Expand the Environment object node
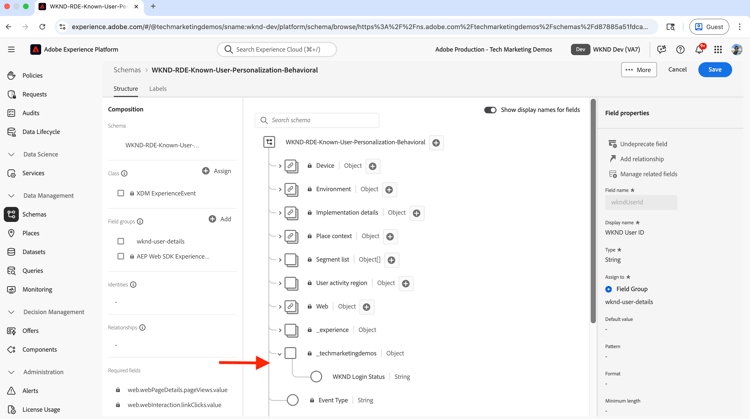750x419 pixels. (280, 189)
